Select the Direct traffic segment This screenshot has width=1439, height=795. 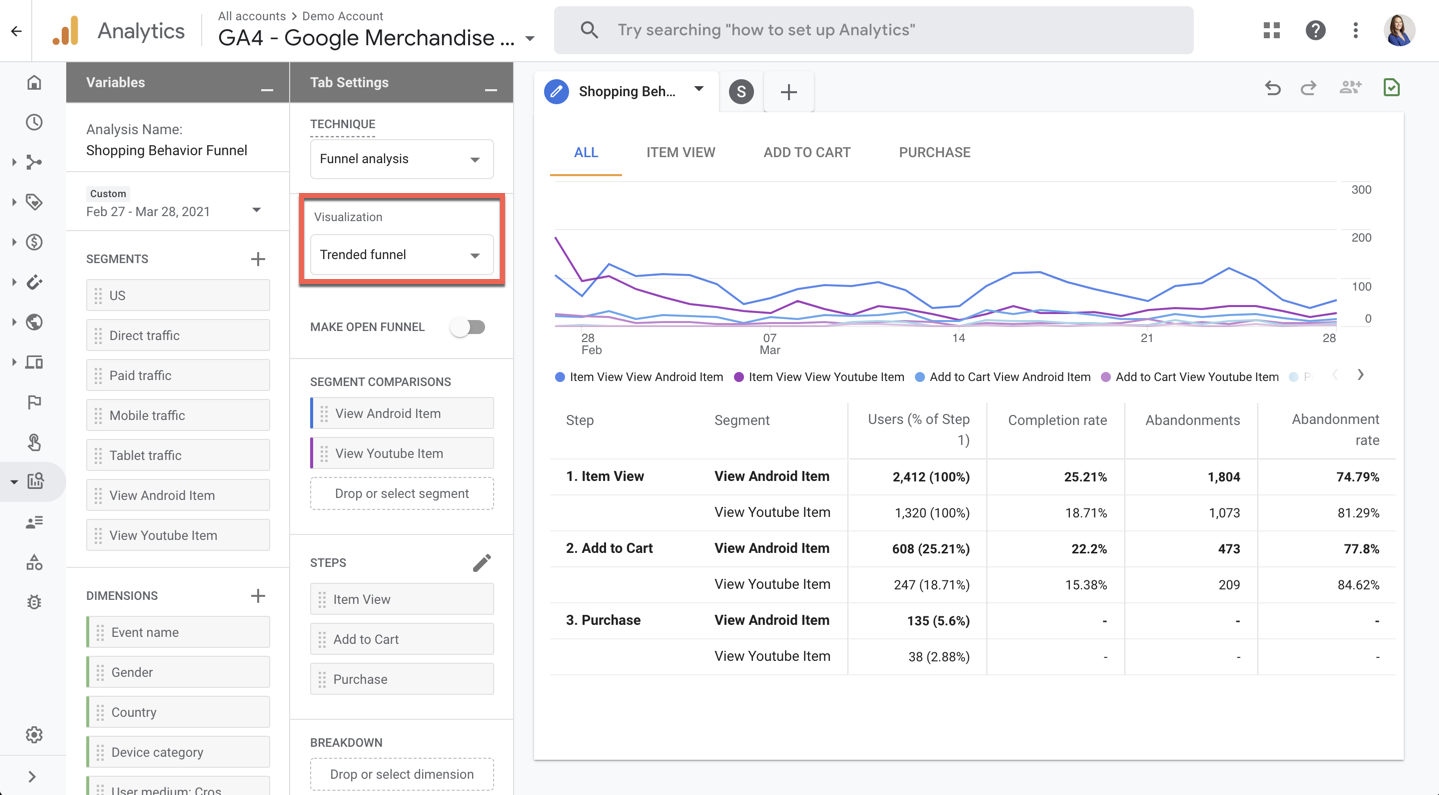pyautogui.click(x=178, y=336)
